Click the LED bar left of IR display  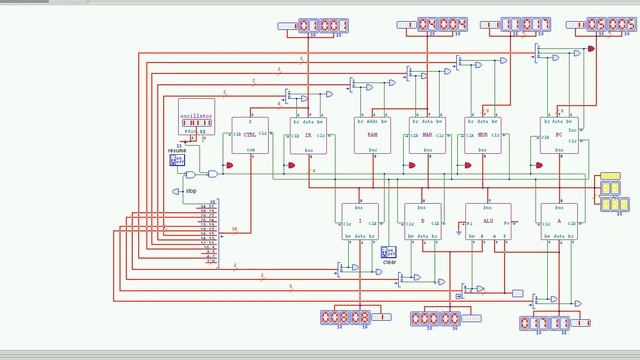click(287, 26)
